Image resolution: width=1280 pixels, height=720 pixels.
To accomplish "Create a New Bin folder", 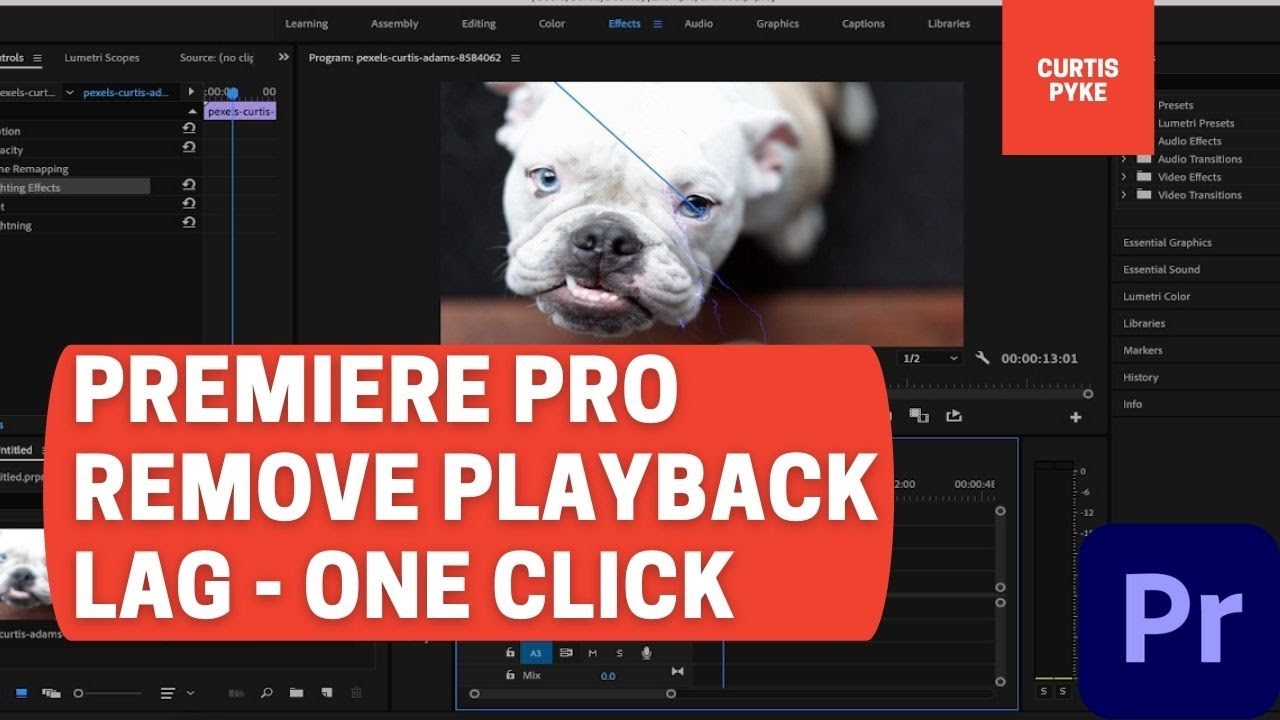I will [296, 692].
